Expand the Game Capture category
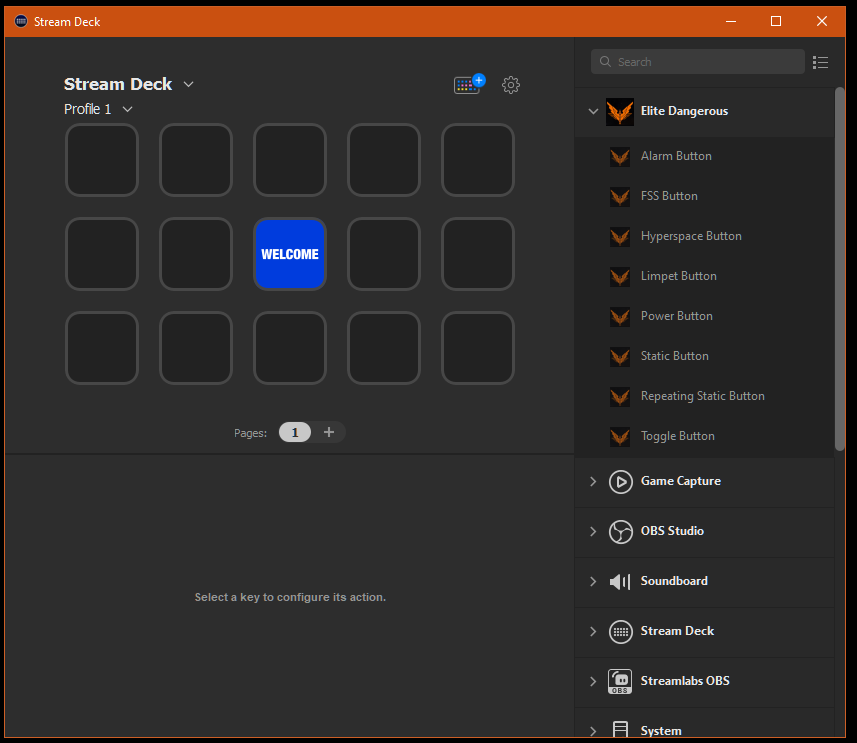 (x=593, y=481)
